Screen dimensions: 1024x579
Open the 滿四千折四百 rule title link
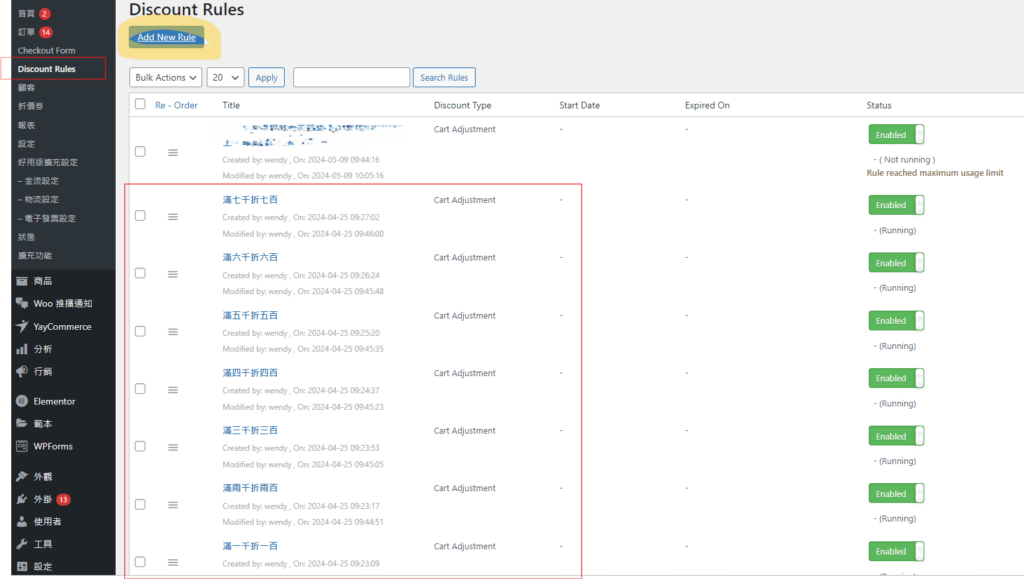coord(250,373)
